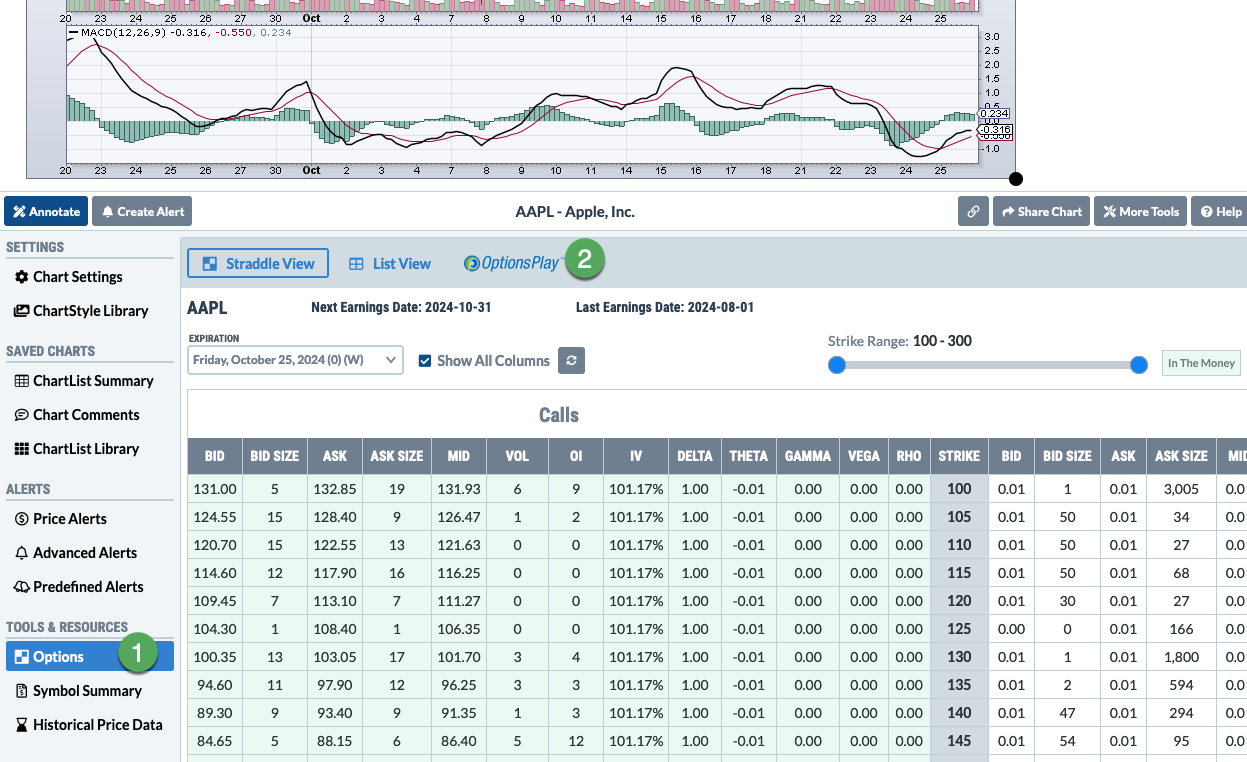This screenshot has width=1247, height=762.
Task: Open ChartList Library link
Action: click(x=86, y=449)
